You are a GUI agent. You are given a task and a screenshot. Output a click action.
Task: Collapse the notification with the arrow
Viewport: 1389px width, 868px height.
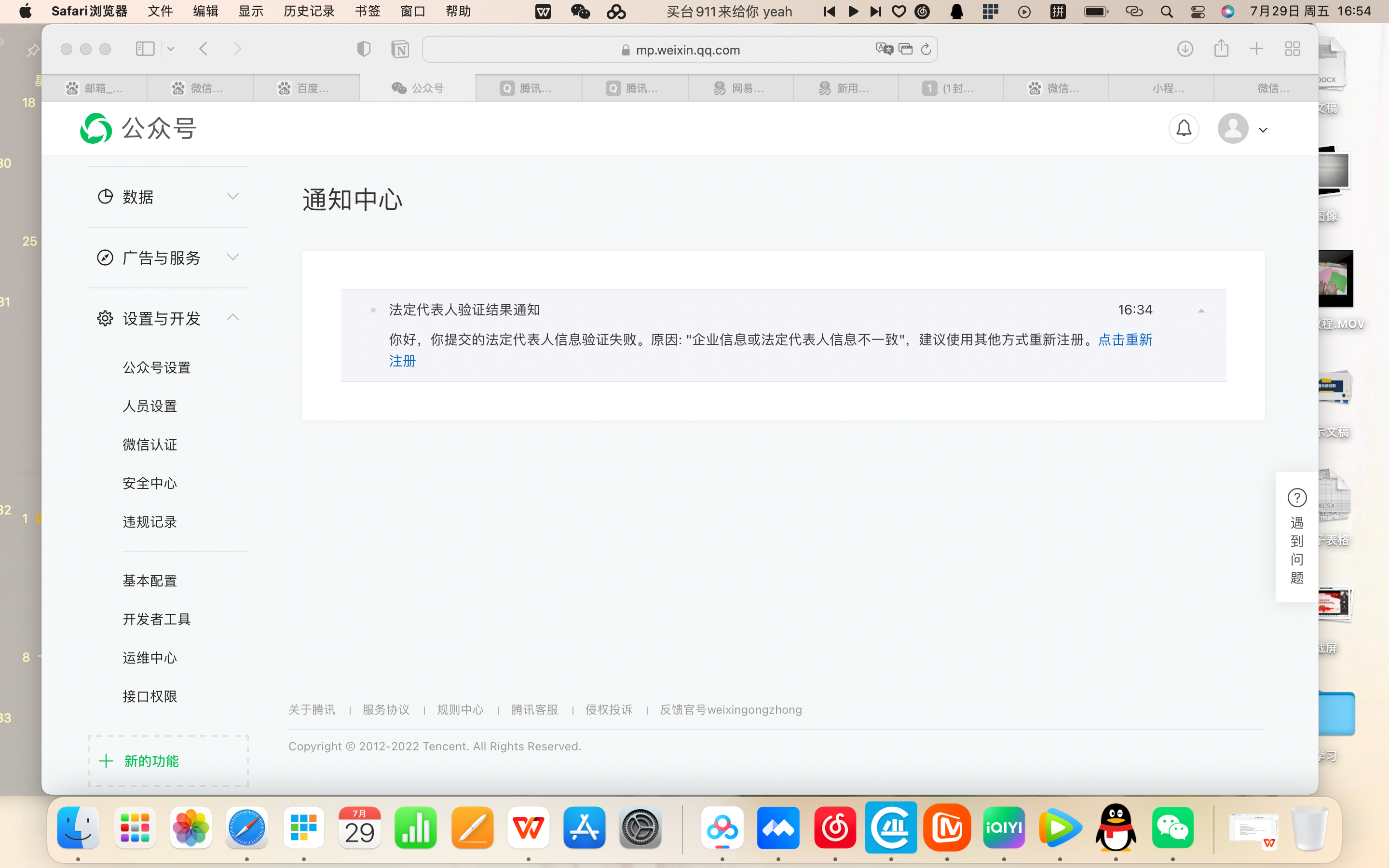(1201, 311)
